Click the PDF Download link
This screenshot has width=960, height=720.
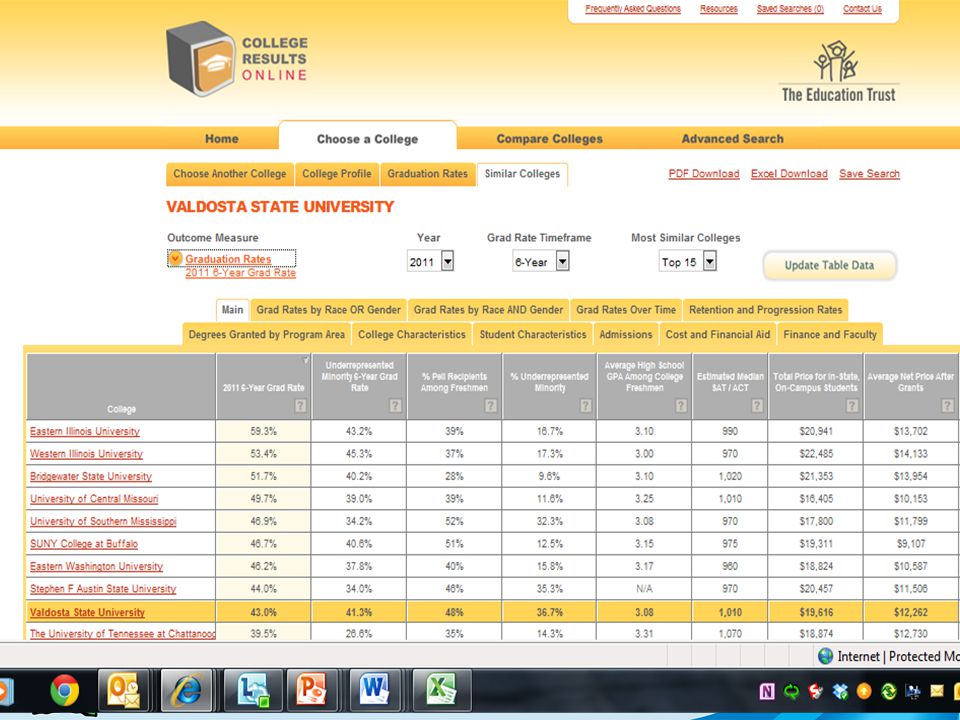(x=703, y=174)
